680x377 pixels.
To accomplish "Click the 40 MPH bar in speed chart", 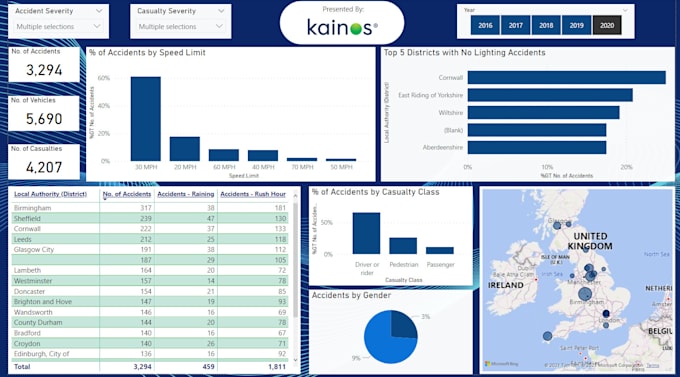I will click(263, 155).
